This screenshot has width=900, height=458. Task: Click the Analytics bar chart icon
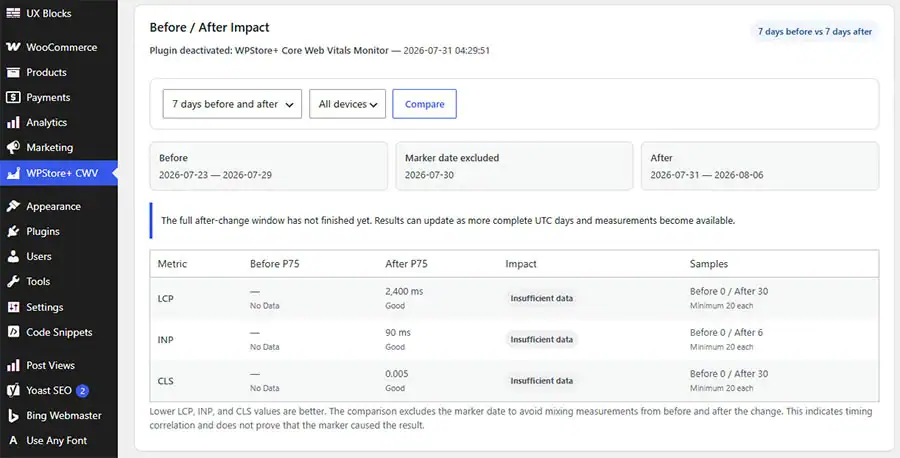[x=13, y=122]
